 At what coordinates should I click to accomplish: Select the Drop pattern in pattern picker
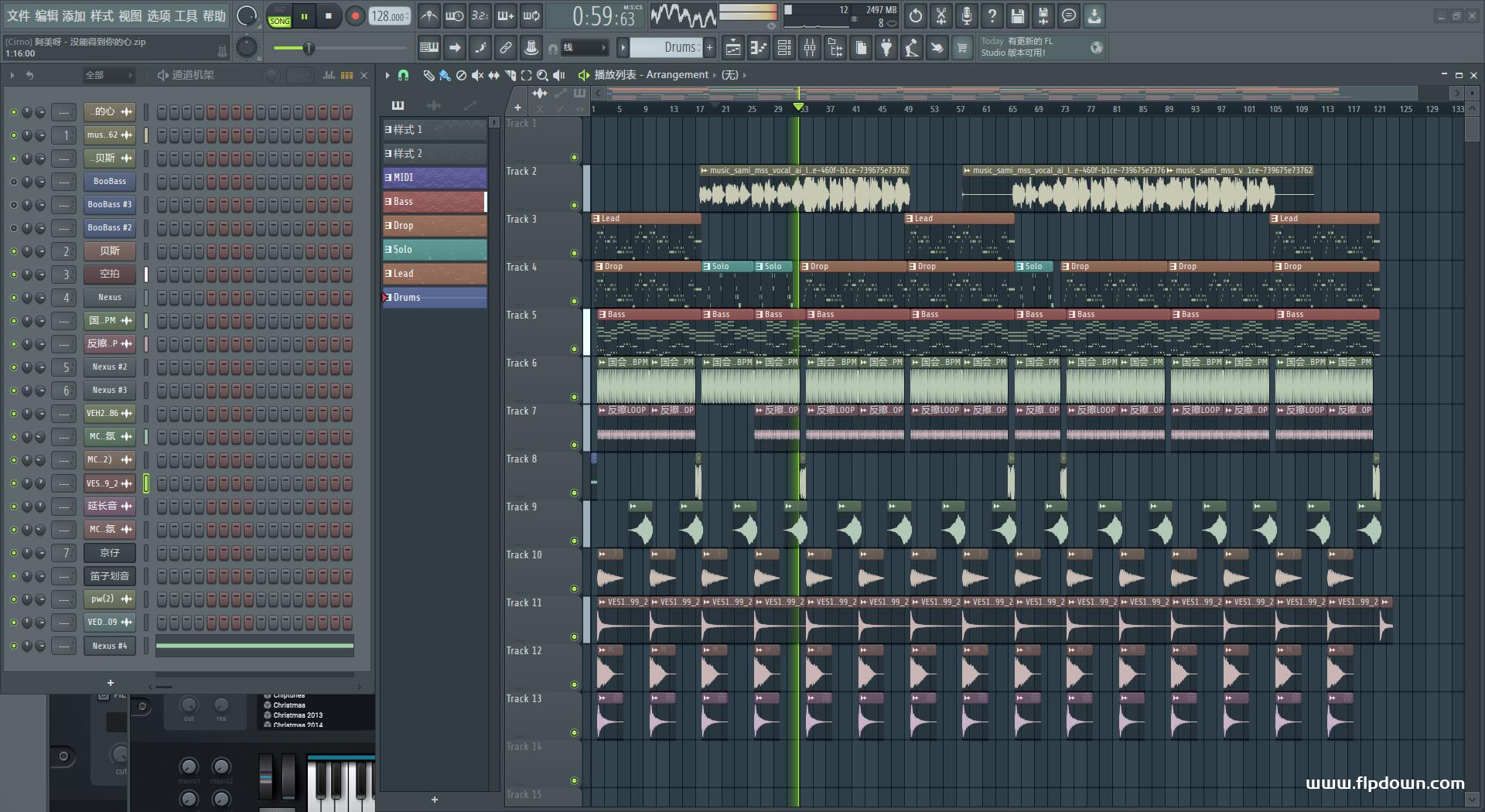[x=435, y=226]
